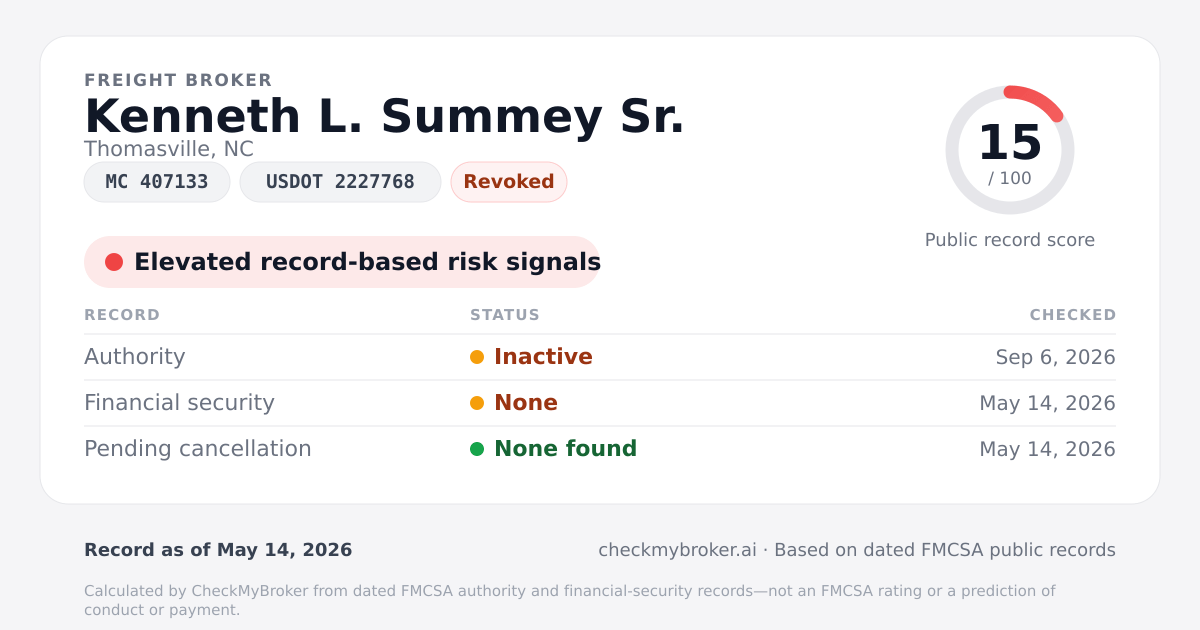Click the Elevated record-based risk signals banner
Image resolution: width=1200 pixels, height=630 pixels.
coord(342,262)
